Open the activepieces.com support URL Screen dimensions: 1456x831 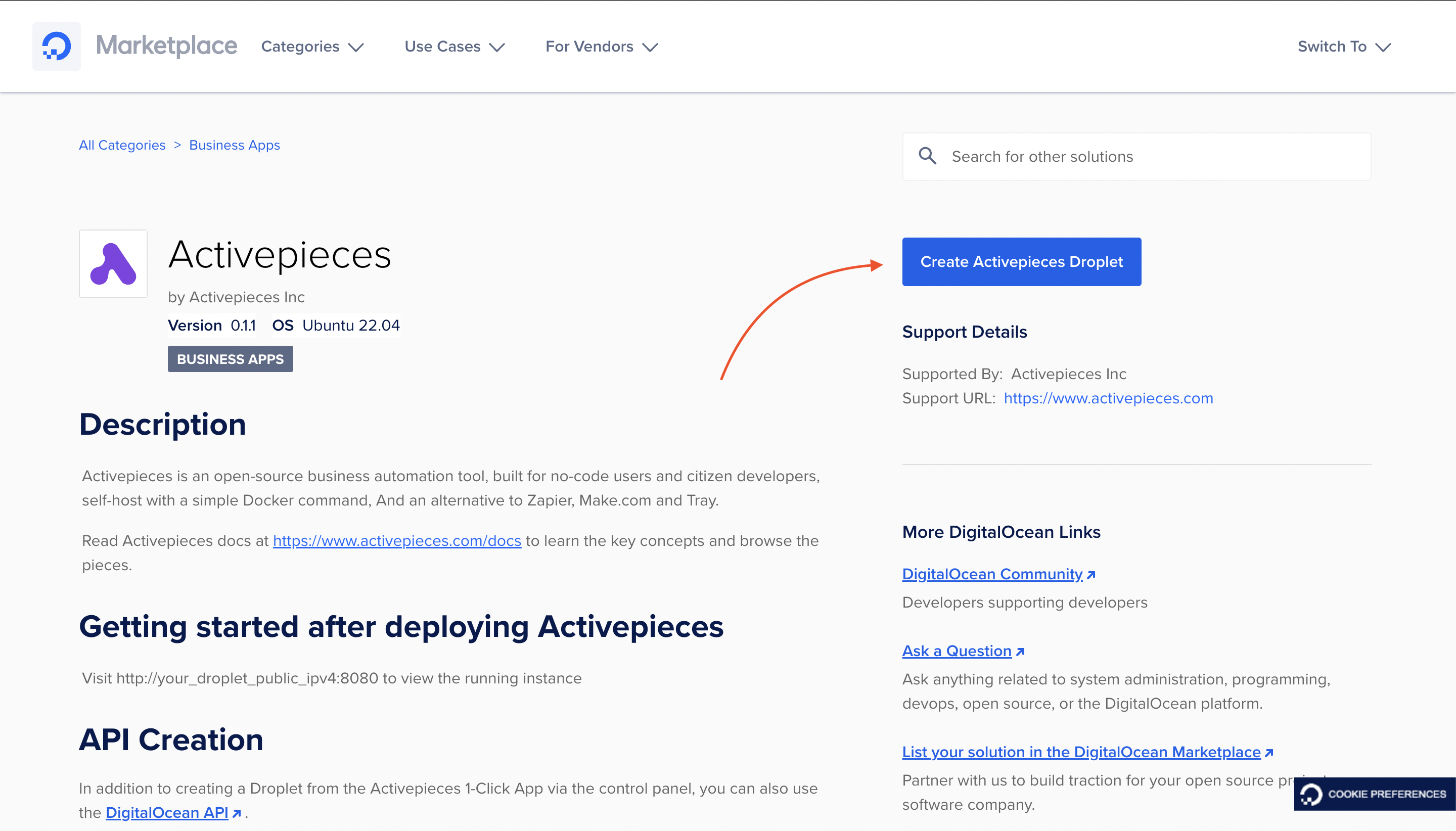click(1108, 398)
